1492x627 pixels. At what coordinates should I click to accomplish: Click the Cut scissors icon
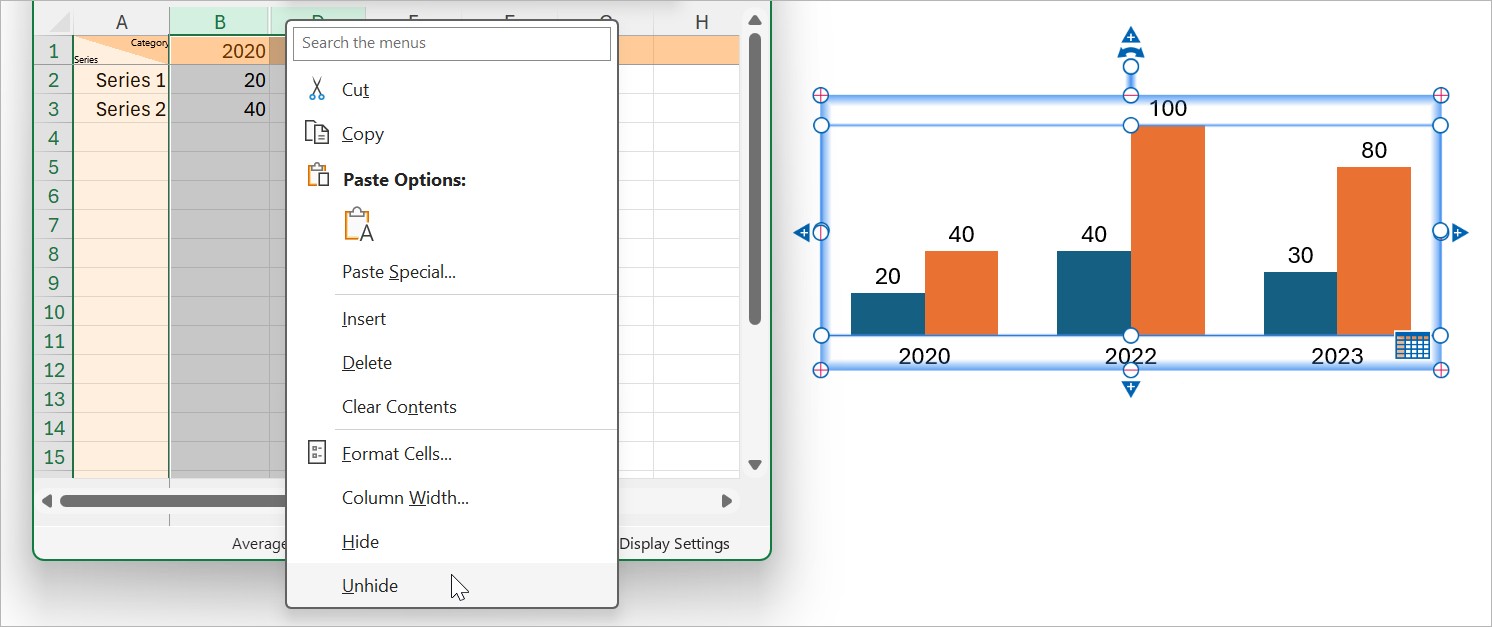tap(317, 89)
